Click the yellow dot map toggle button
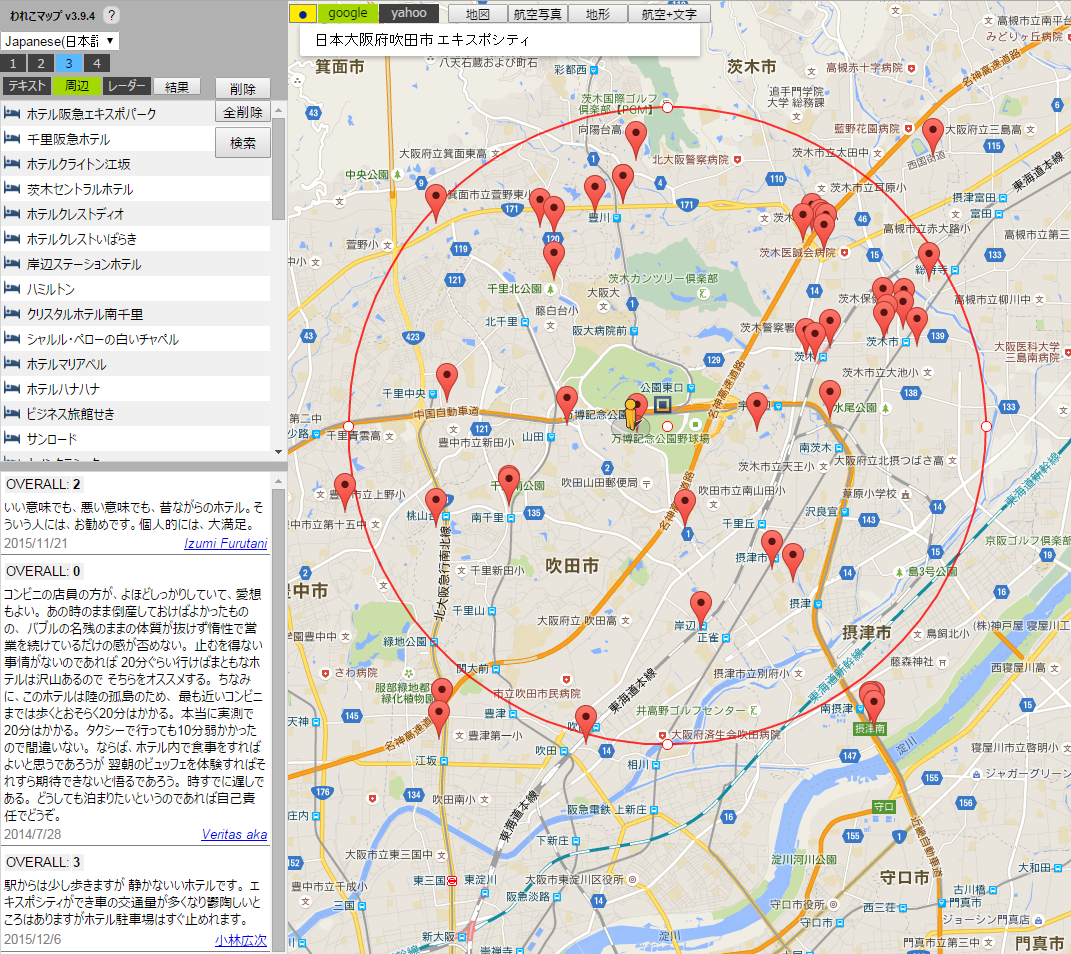Screen dimensions: 1071x954 [x=303, y=14]
